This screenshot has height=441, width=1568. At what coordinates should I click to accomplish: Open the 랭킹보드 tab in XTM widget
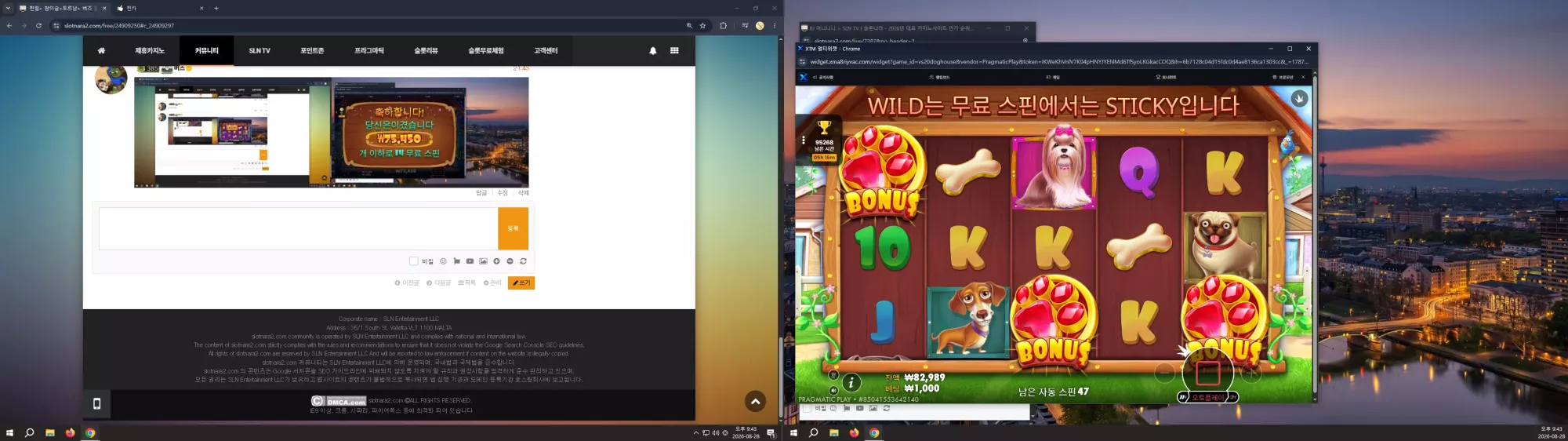[x=939, y=77]
